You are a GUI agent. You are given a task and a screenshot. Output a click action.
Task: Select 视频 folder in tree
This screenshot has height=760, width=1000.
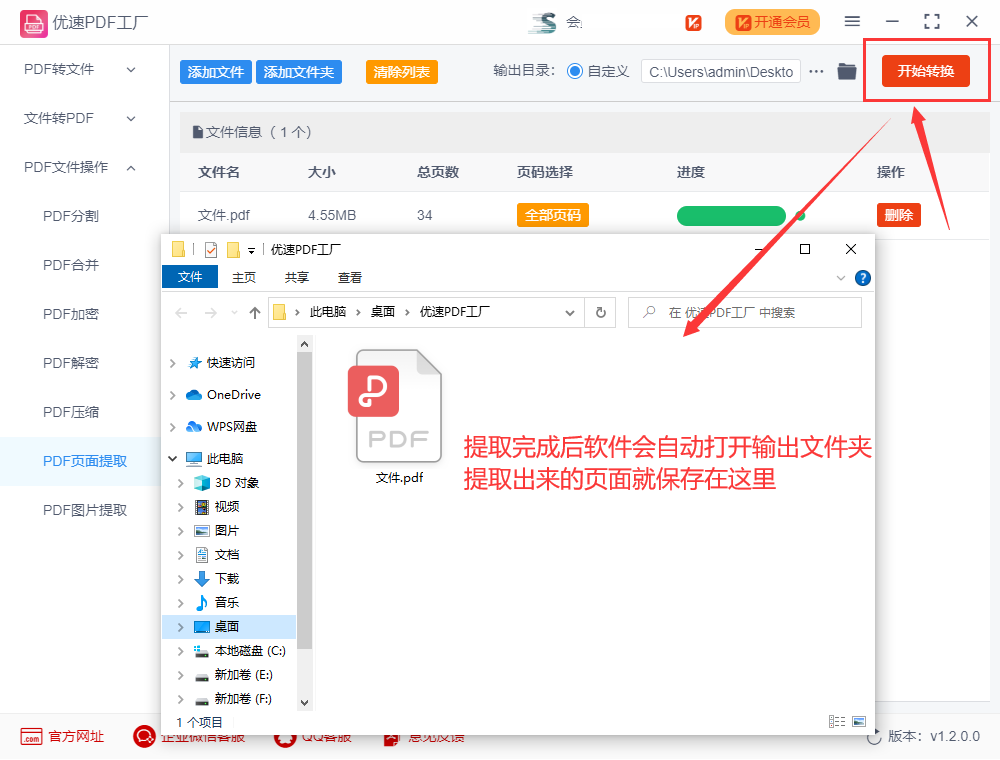click(x=217, y=507)
